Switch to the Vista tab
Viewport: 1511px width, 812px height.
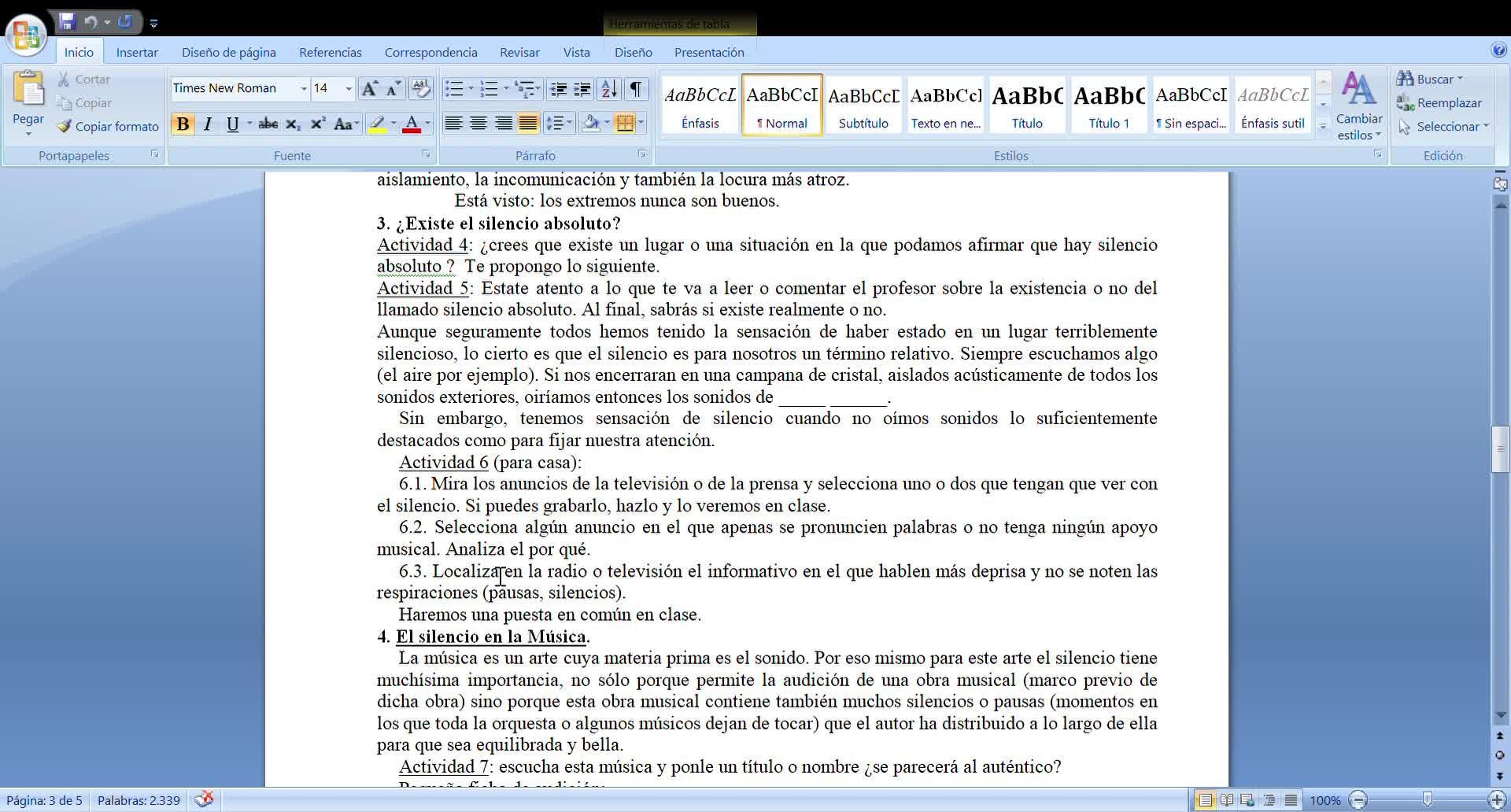(x=577, y=52)
